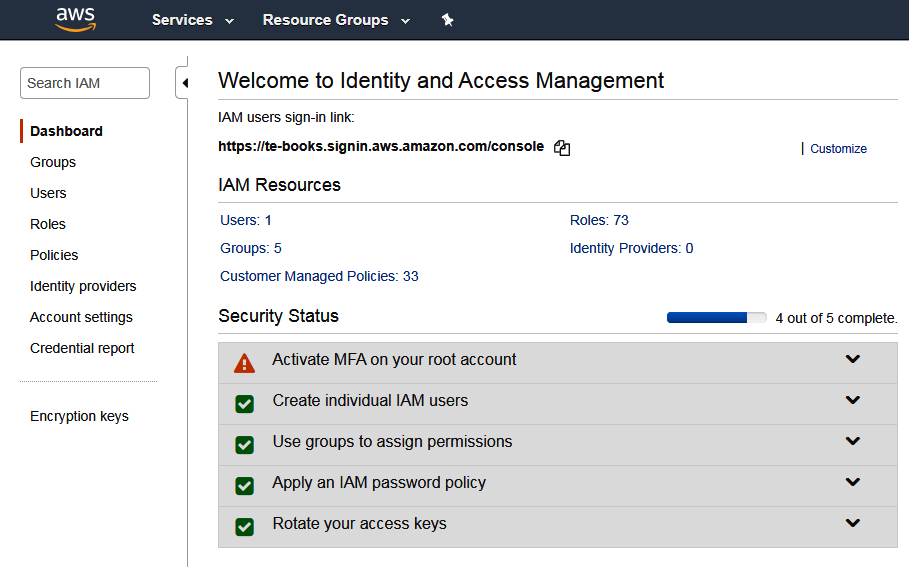
Task: Expand Rotate your access keys row
Action: pyautogui.click(x=852, y=523)
